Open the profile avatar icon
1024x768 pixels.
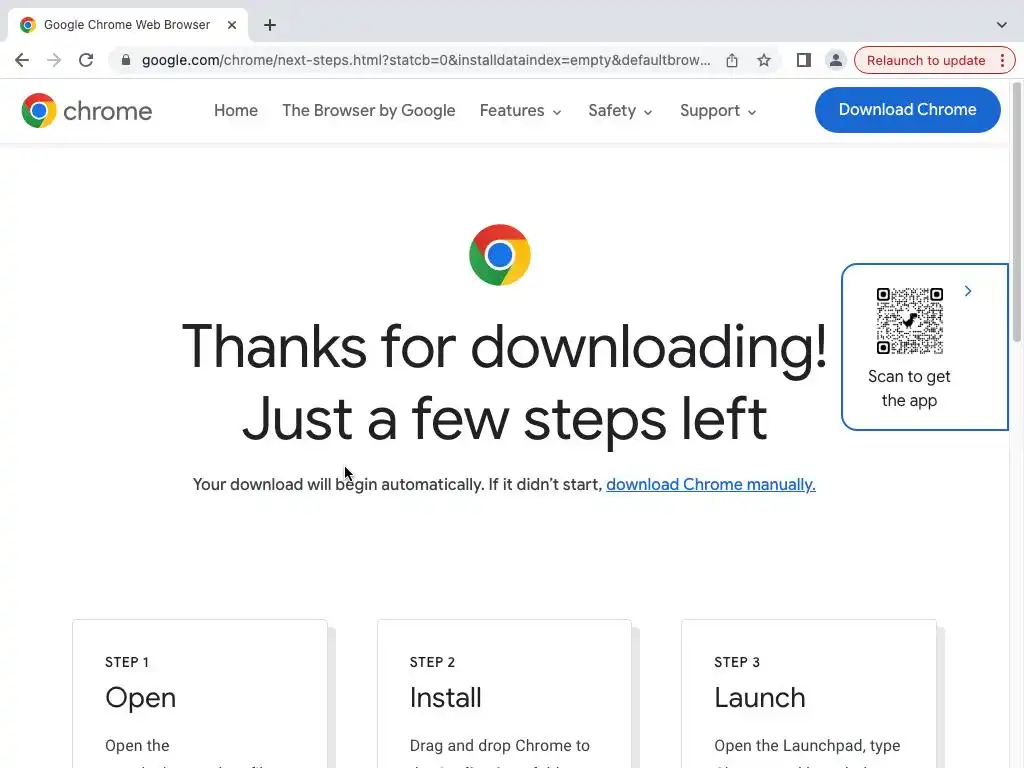click(x=835, y=60)
